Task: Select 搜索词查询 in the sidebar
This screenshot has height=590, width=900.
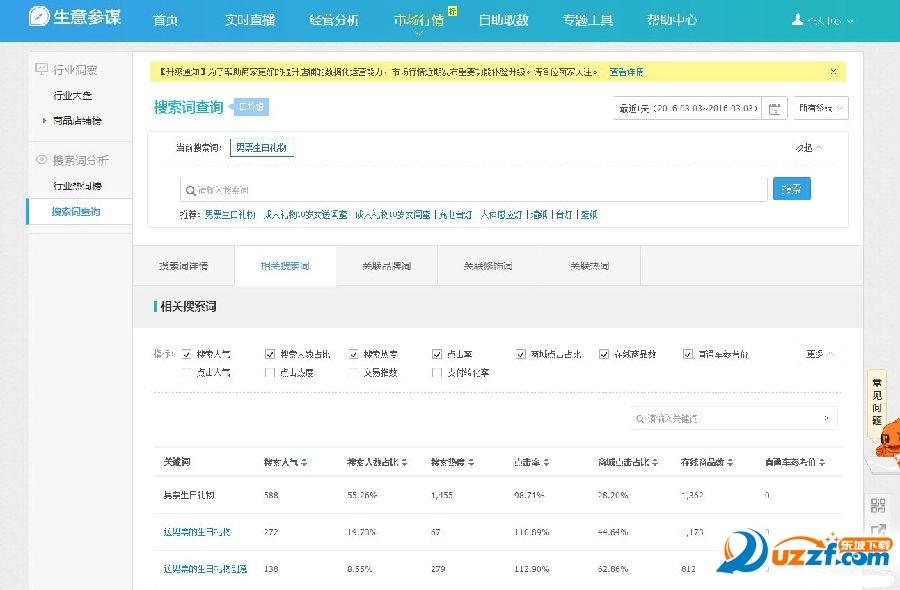Action: [x=76, y=211]
